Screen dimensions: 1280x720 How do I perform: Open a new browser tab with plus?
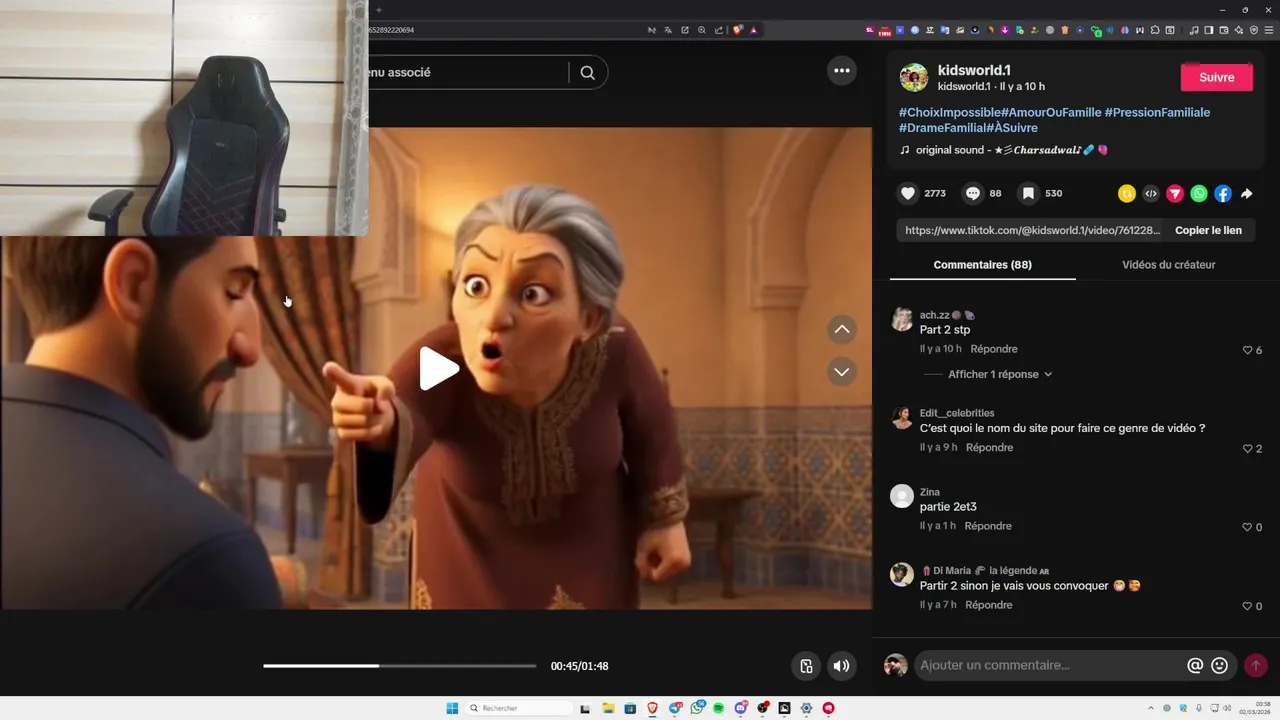pyautogui.click(x=379, y=9)
